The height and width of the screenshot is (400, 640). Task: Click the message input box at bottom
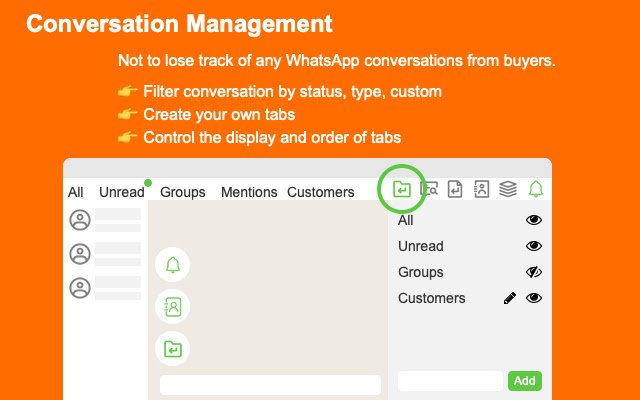(x=270, y=385)
